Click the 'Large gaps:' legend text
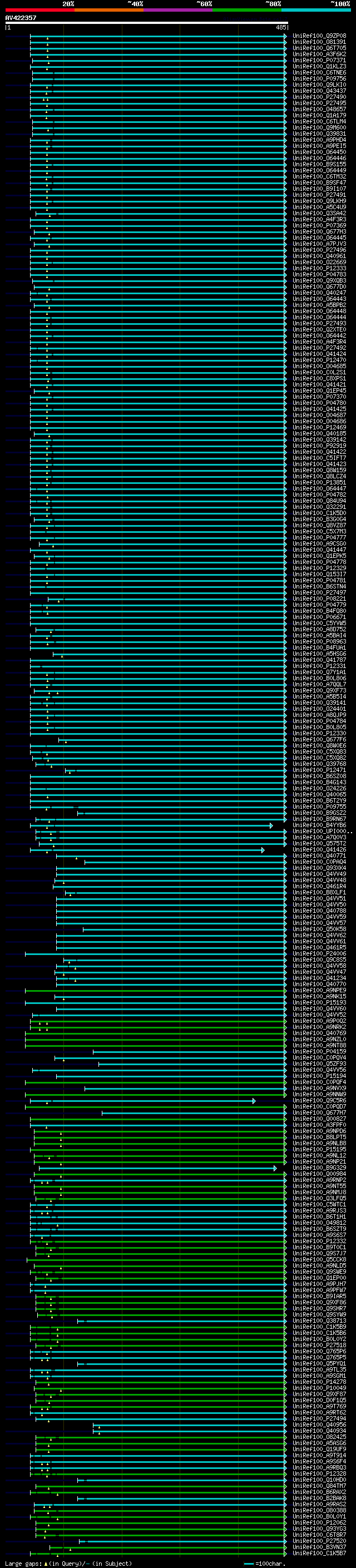Viewport: 356px width, 1568px height. point(23,1564)
